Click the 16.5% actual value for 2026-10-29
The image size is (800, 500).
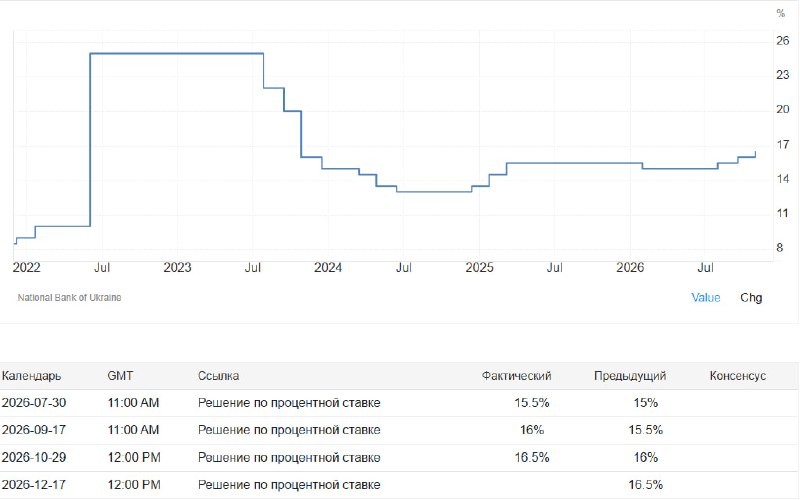(x=532, y=458)
